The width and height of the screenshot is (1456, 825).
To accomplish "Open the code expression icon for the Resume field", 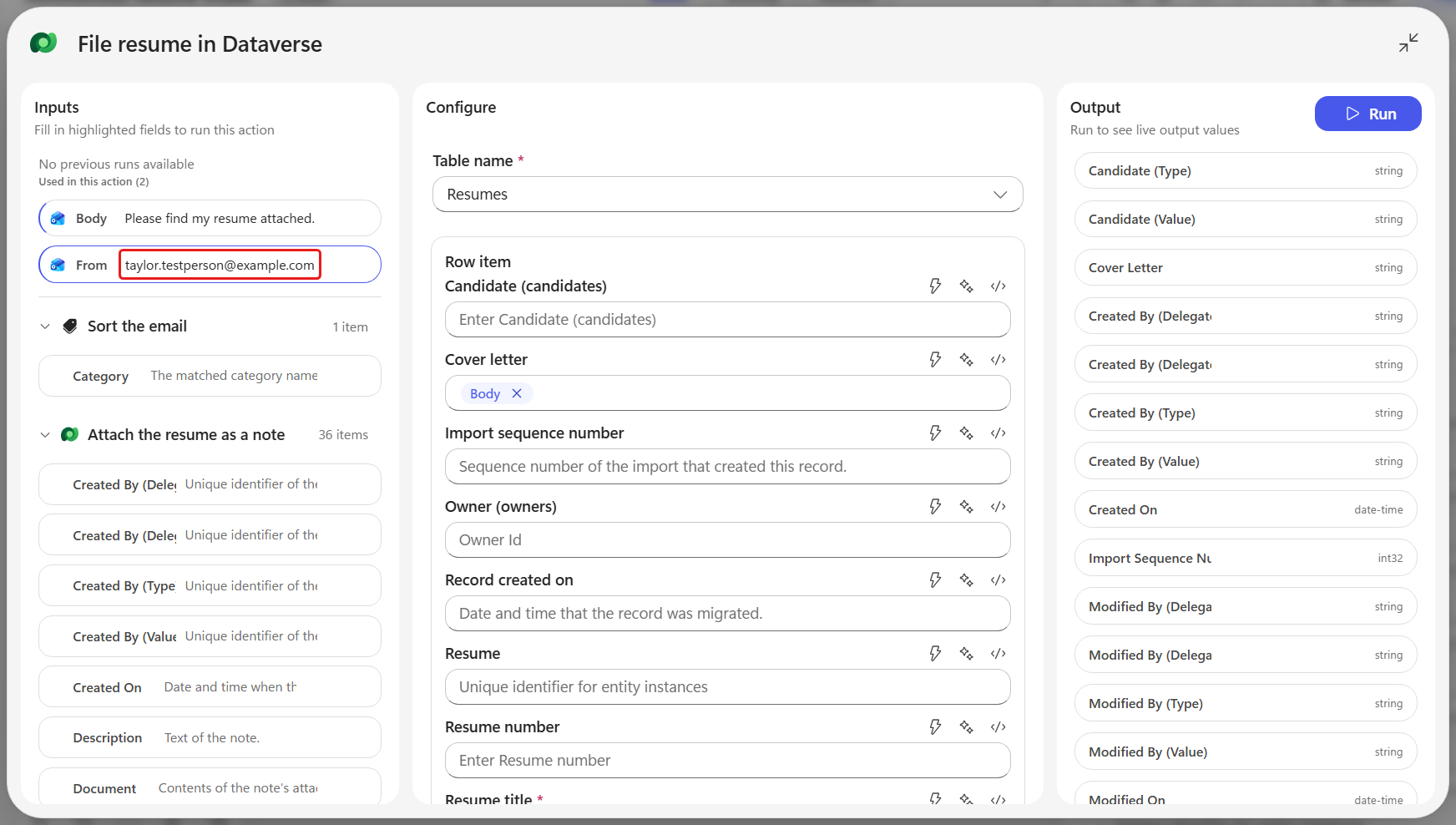I will [x=998, y=654].
